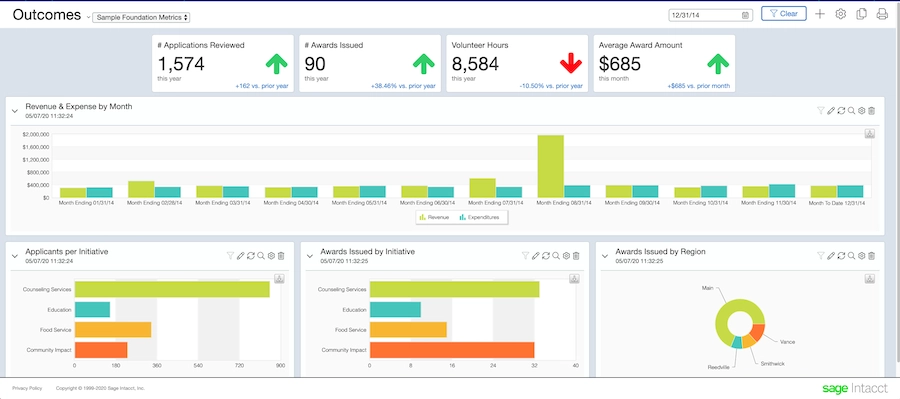Viewport: 900px width, 399px height.
Task: Edit the Awards Issued by Region panel
Action: tap(831, 256)
